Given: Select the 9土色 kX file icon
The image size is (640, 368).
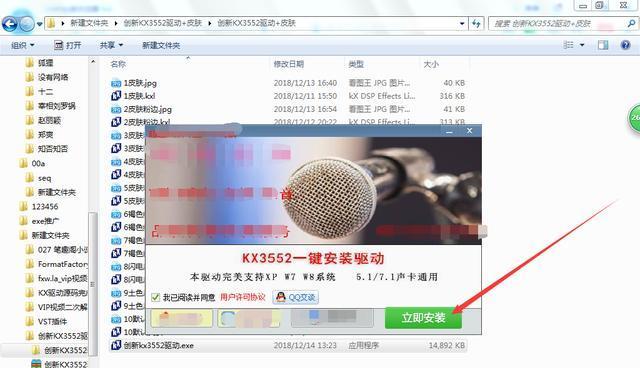Looking at the screenshot, I should click(116, 305).
